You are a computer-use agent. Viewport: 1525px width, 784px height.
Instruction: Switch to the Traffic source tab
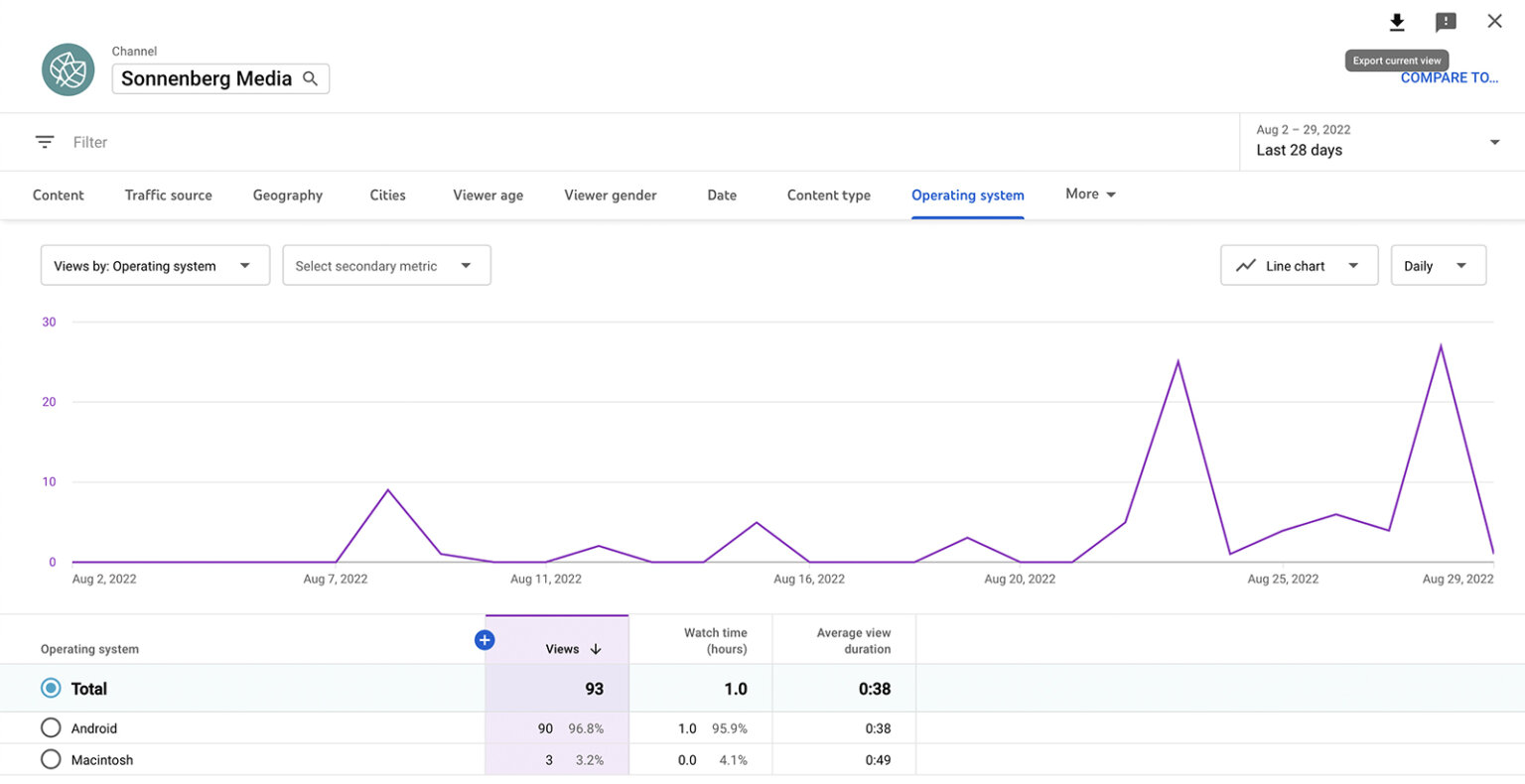pos(168,195)
